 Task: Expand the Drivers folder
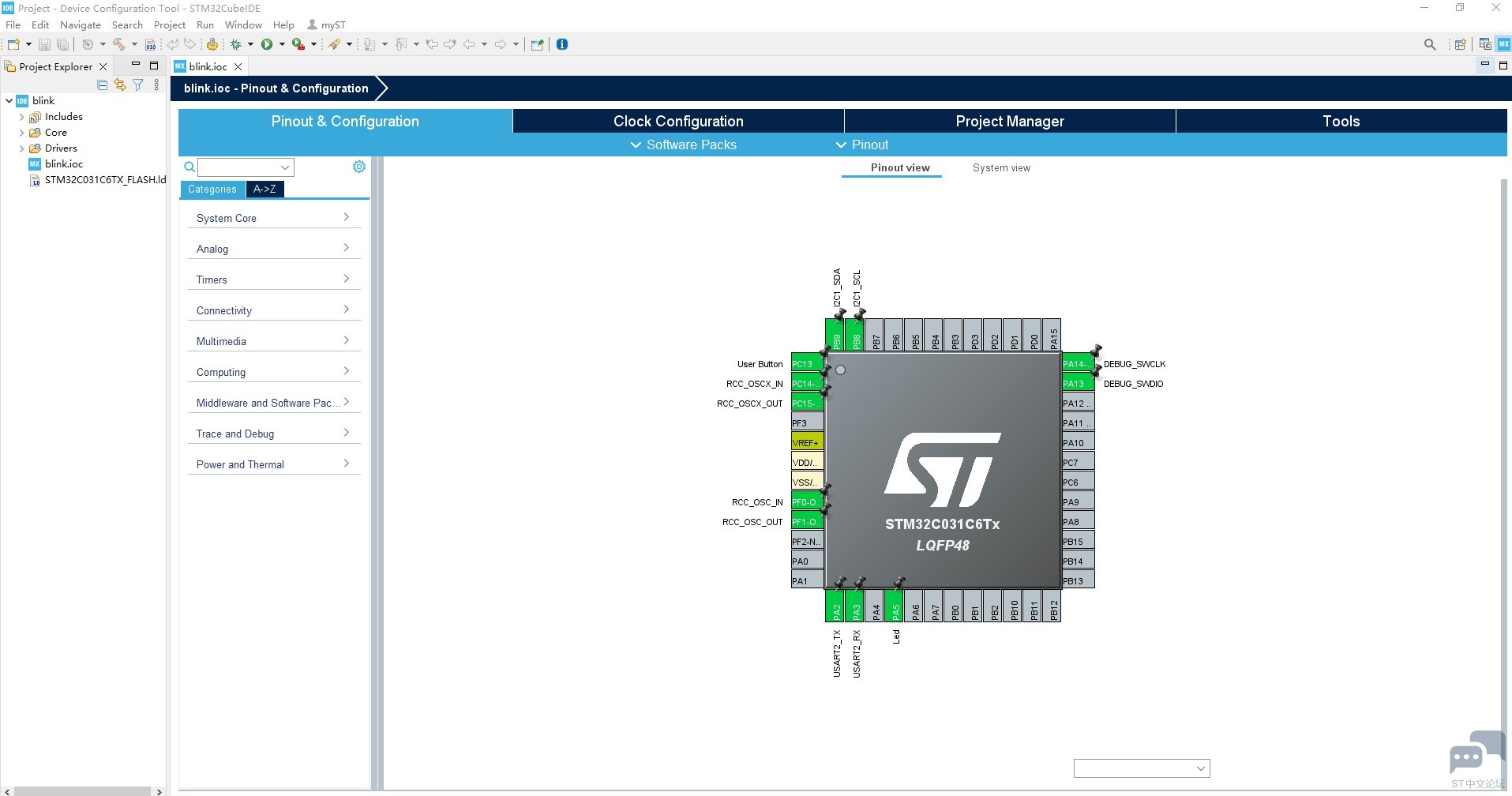pos(21,148)
